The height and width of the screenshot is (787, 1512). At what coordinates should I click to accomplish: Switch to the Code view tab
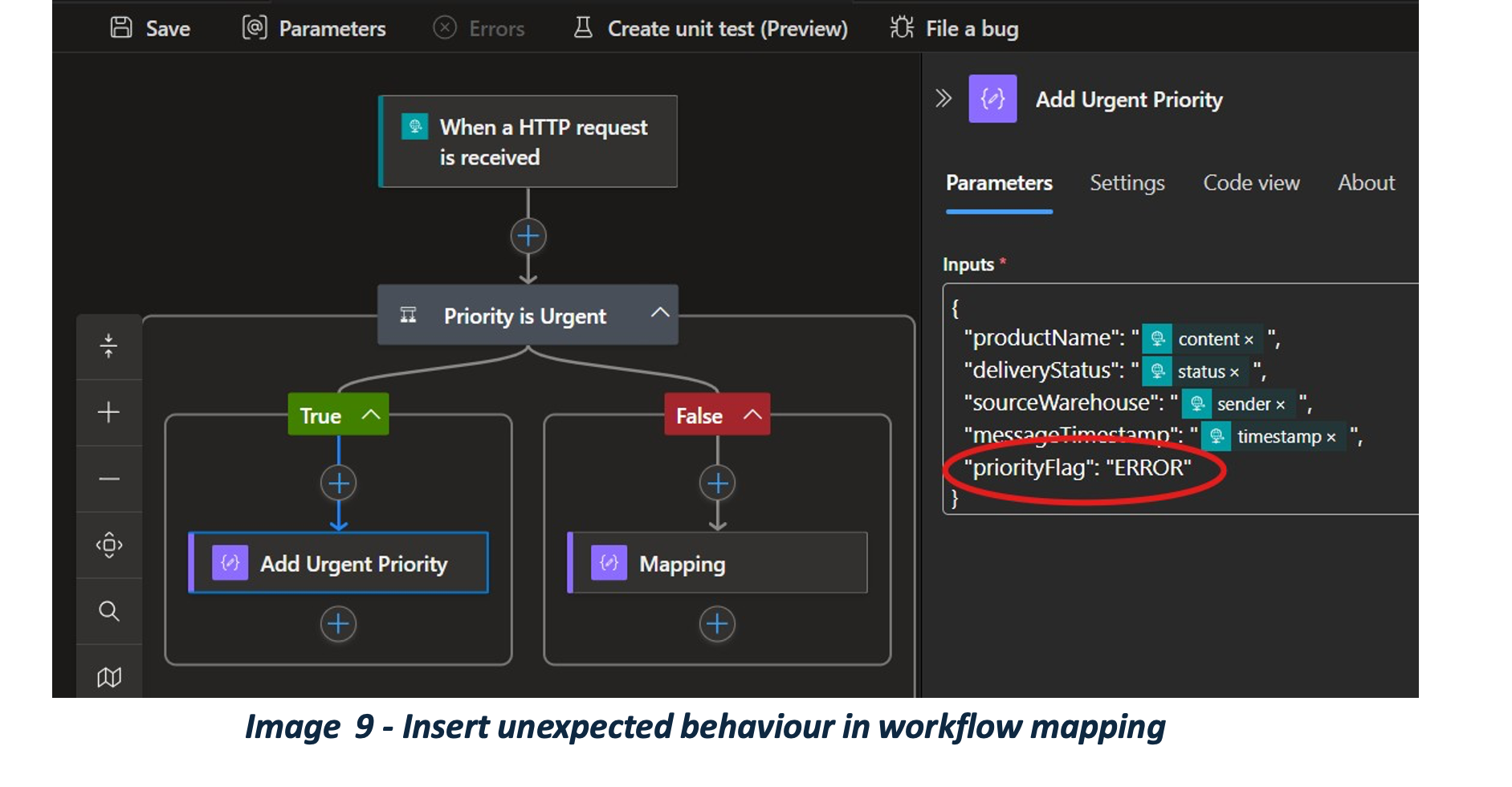[x=1251, y=183]
